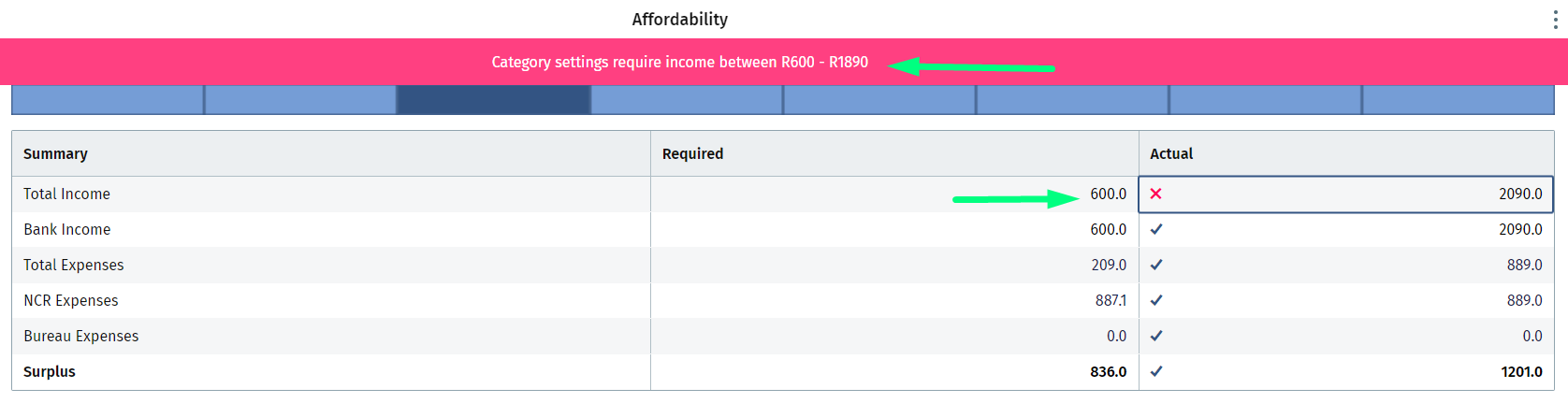Select the first light-blue tab segment on the left

pyautogui.click(x=108, y=100)
